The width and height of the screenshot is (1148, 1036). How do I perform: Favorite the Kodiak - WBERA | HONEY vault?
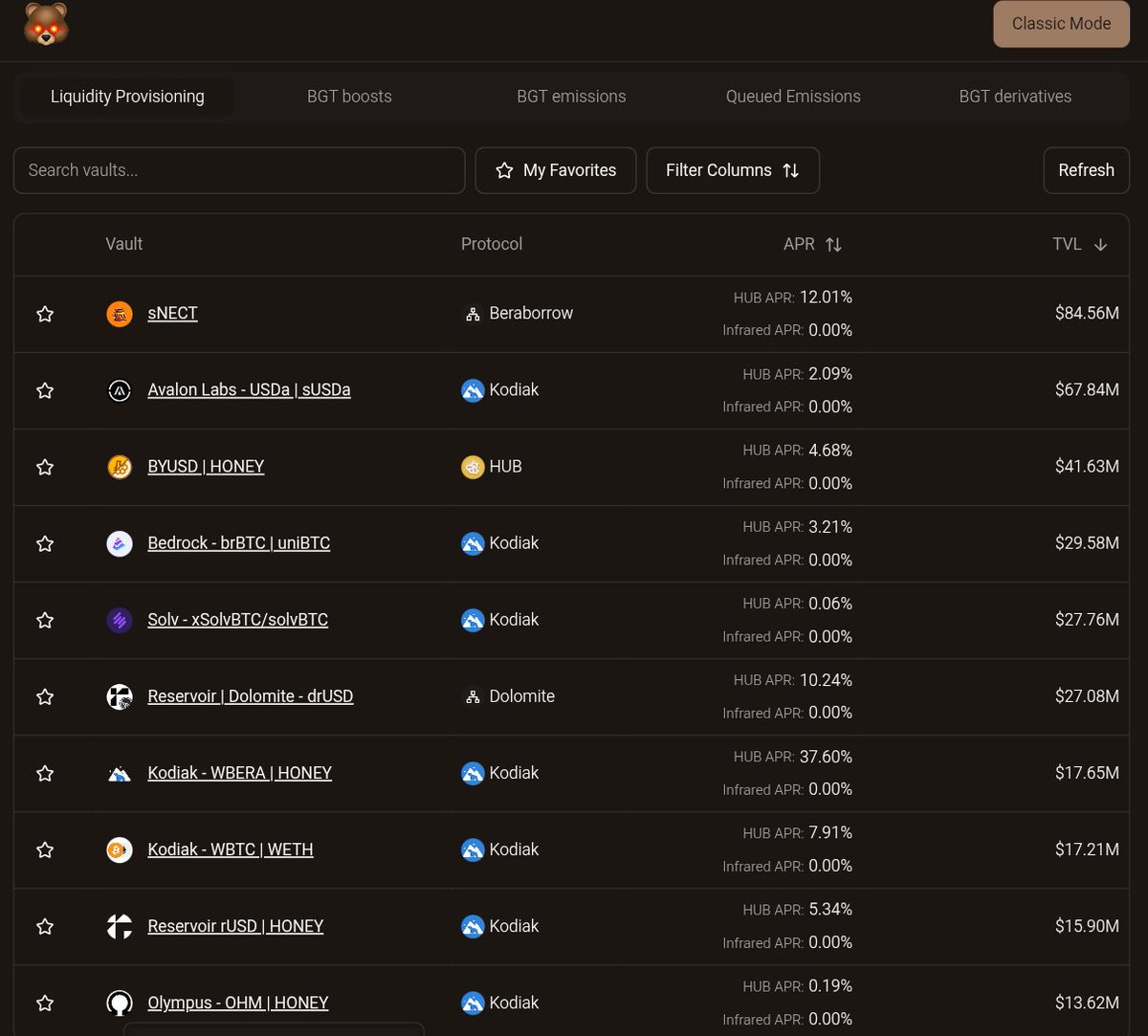tap(44, 773)
